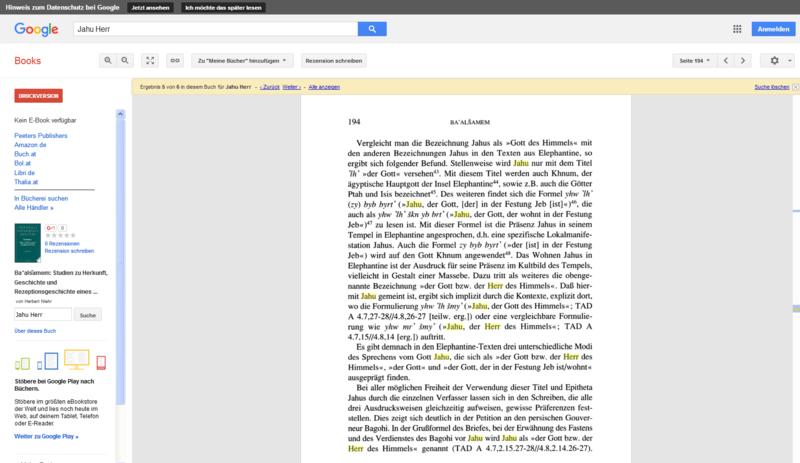
Task: Open the settings gear dropdown
Action: (779, 61)
